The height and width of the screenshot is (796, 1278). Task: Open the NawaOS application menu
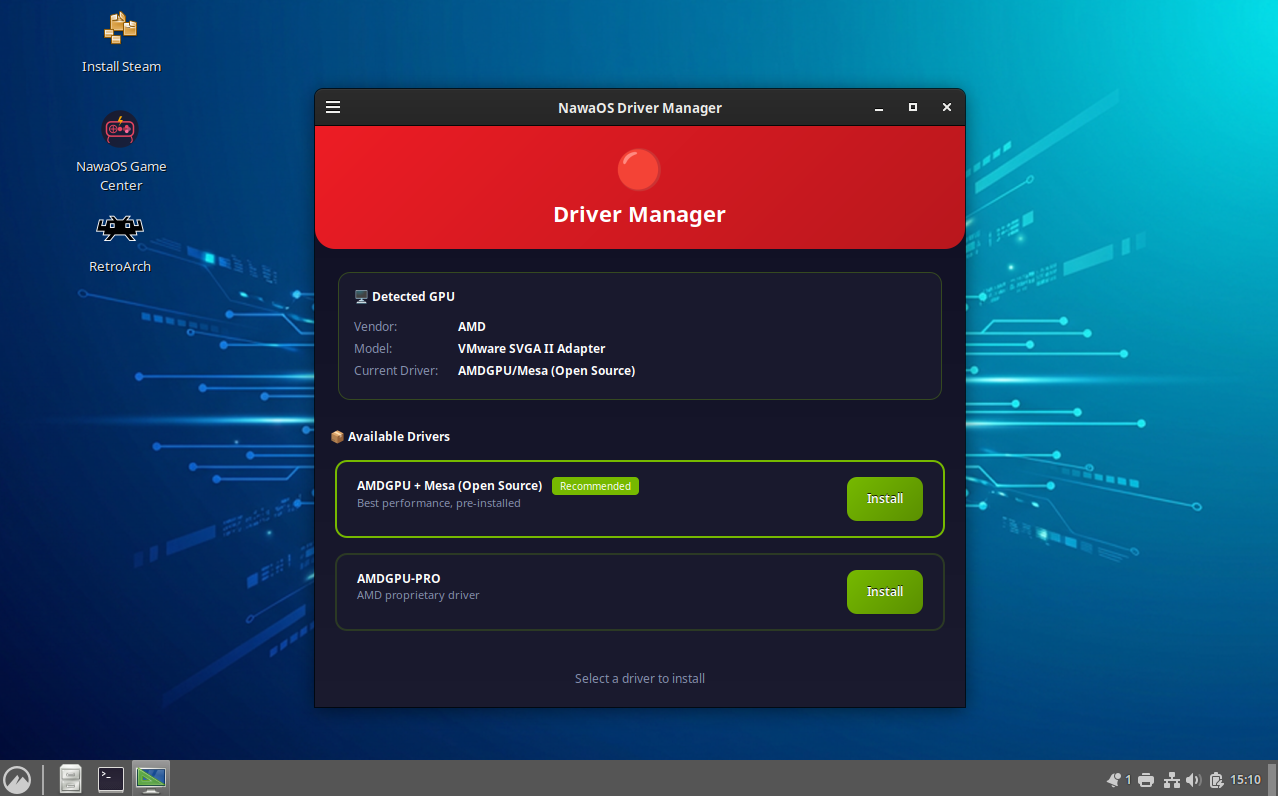coord(18,779)
